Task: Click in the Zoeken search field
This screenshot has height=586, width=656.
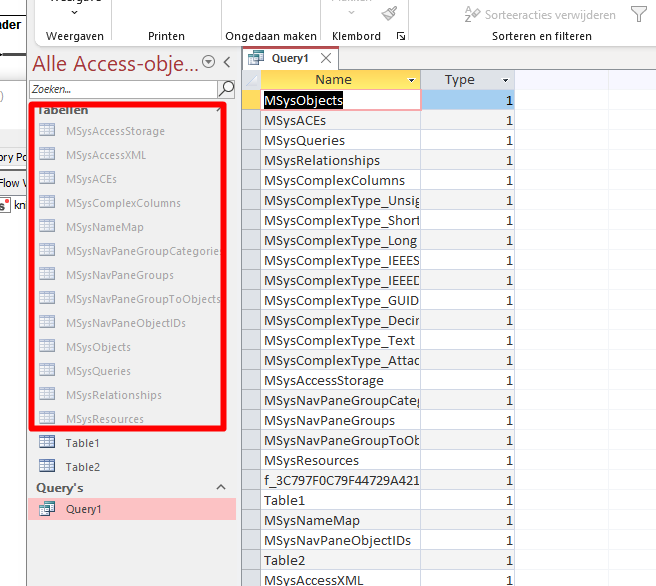Action: click(x=123, y=89)
